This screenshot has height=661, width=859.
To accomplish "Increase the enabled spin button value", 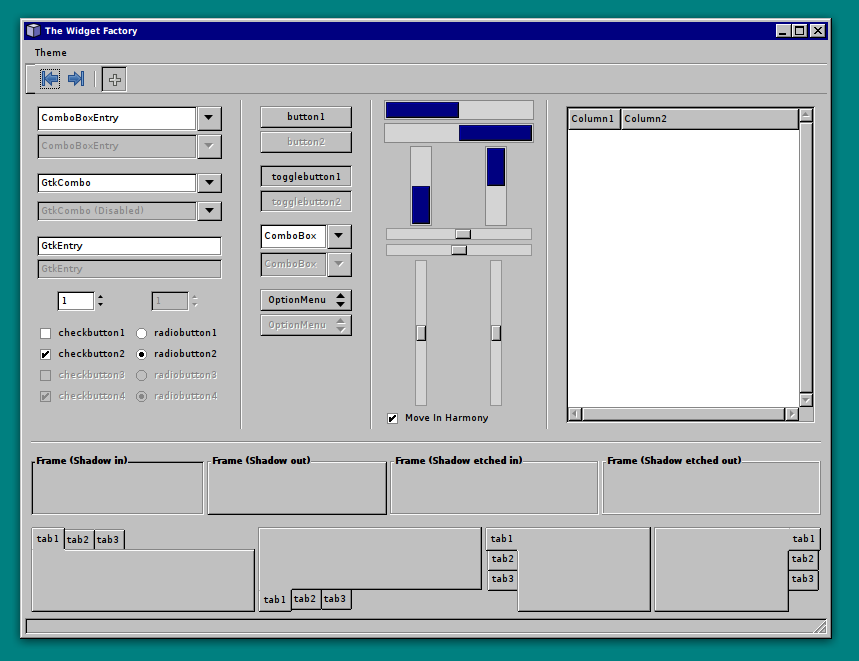I will (x=100, y=297).
